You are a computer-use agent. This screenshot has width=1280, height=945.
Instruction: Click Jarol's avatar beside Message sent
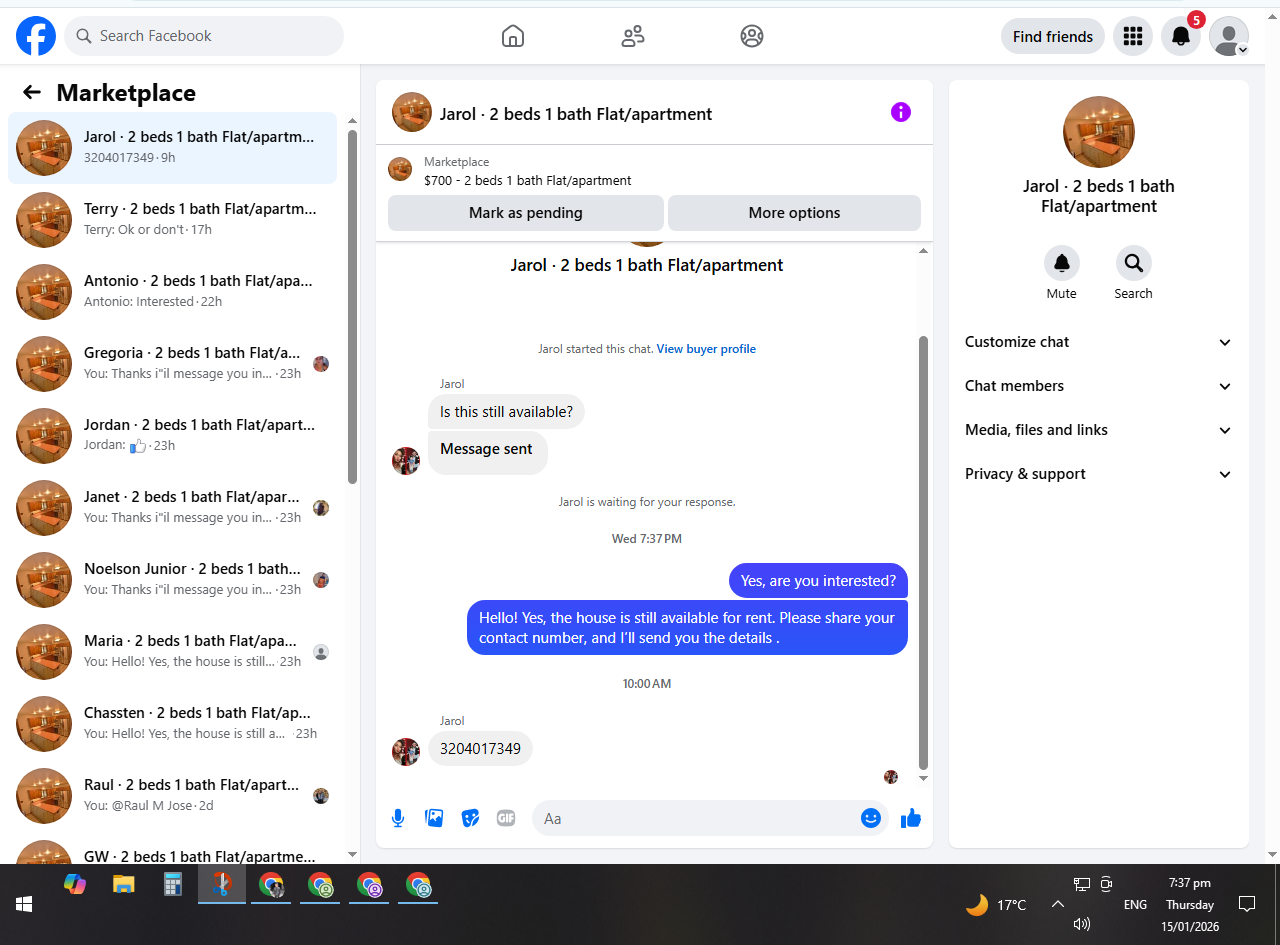[406, 461]
